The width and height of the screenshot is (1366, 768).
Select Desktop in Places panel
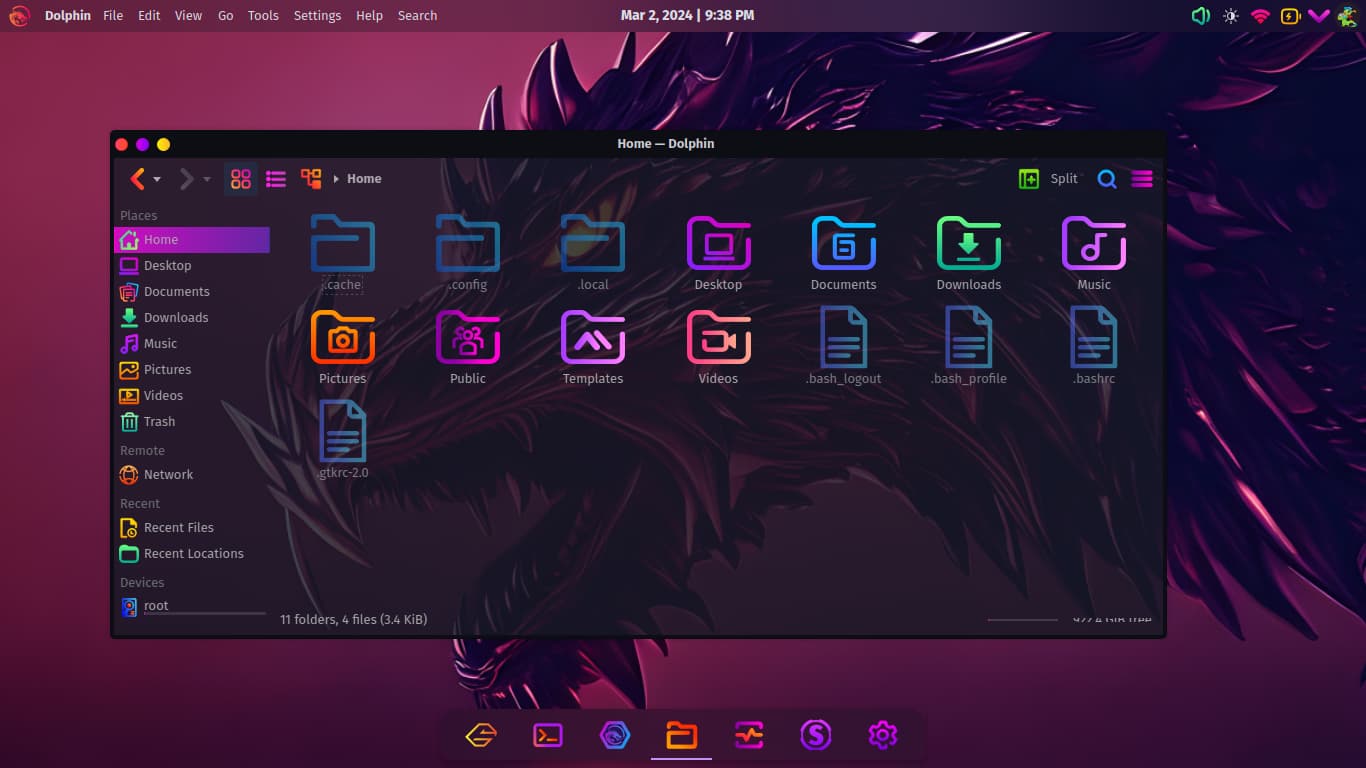(192, 266)
